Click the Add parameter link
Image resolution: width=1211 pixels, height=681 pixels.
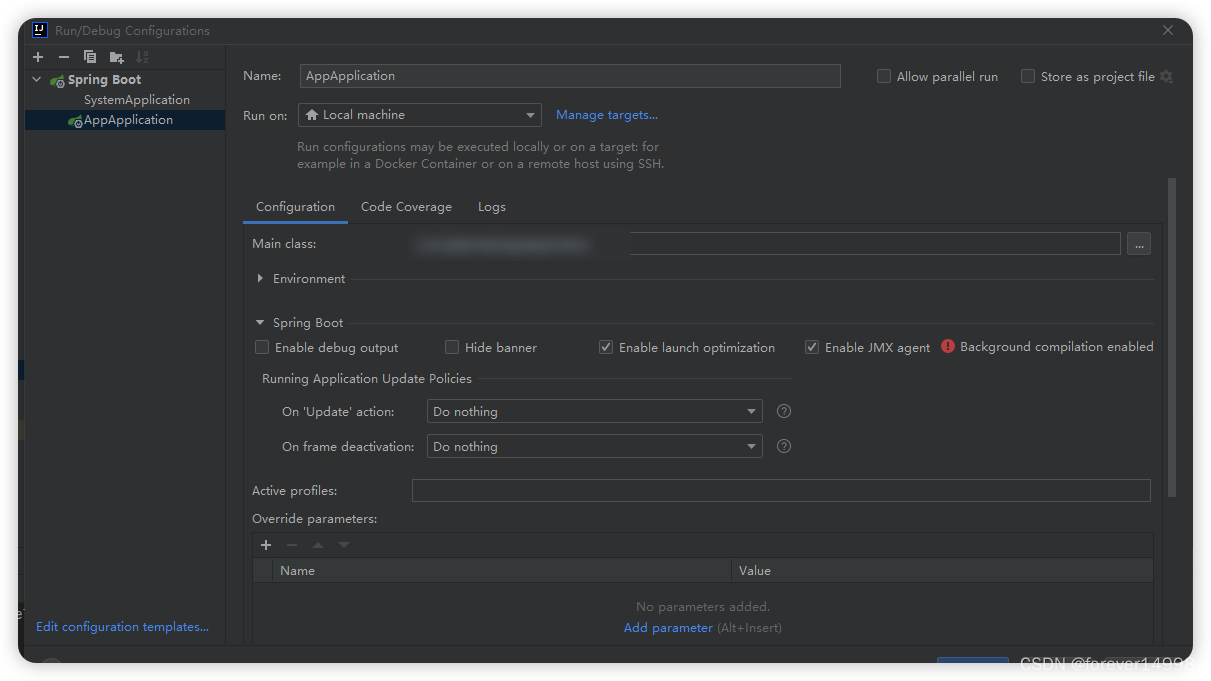pyautogui.click(x=668, y=628)
